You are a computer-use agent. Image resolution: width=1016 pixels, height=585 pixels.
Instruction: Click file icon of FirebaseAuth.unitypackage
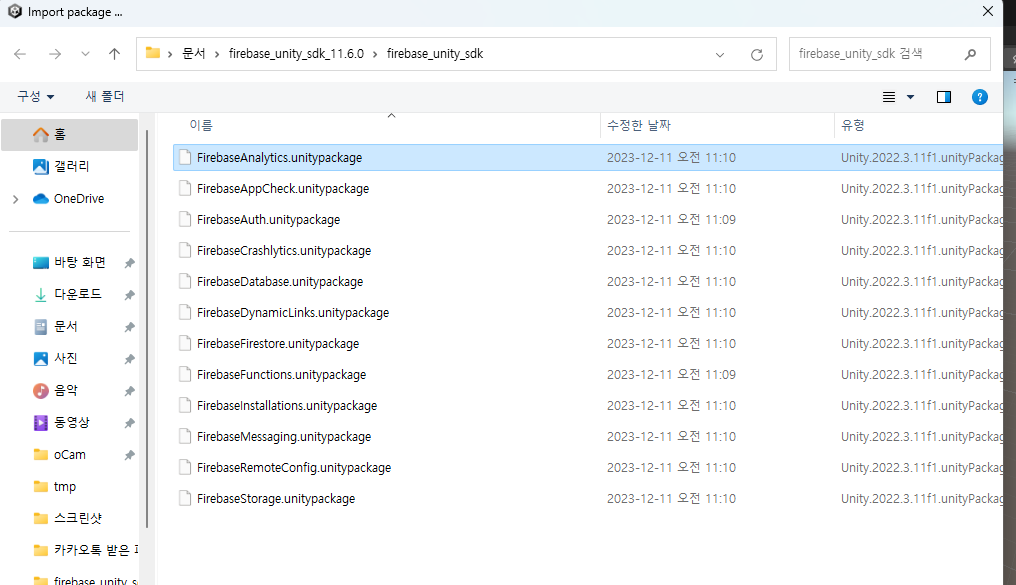pyautogui.click(x=185, y=220)
